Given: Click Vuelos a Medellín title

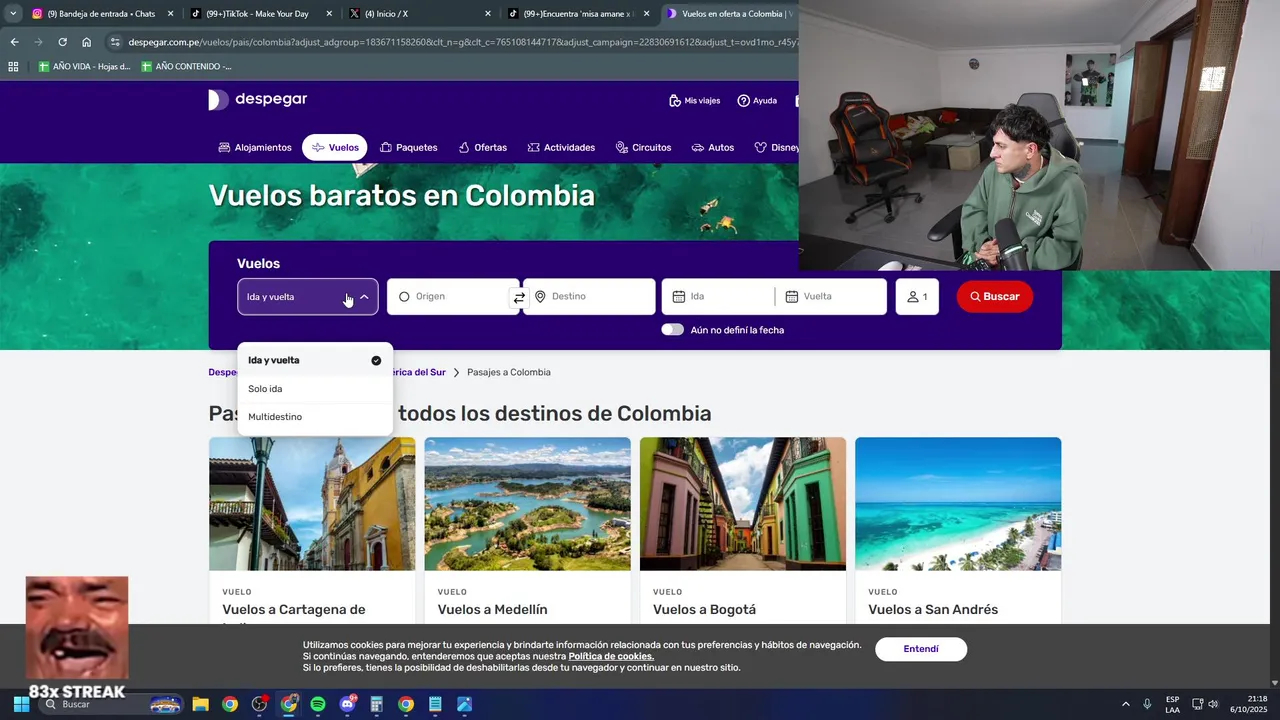Looking at the screenshot, I should point(492,610).
